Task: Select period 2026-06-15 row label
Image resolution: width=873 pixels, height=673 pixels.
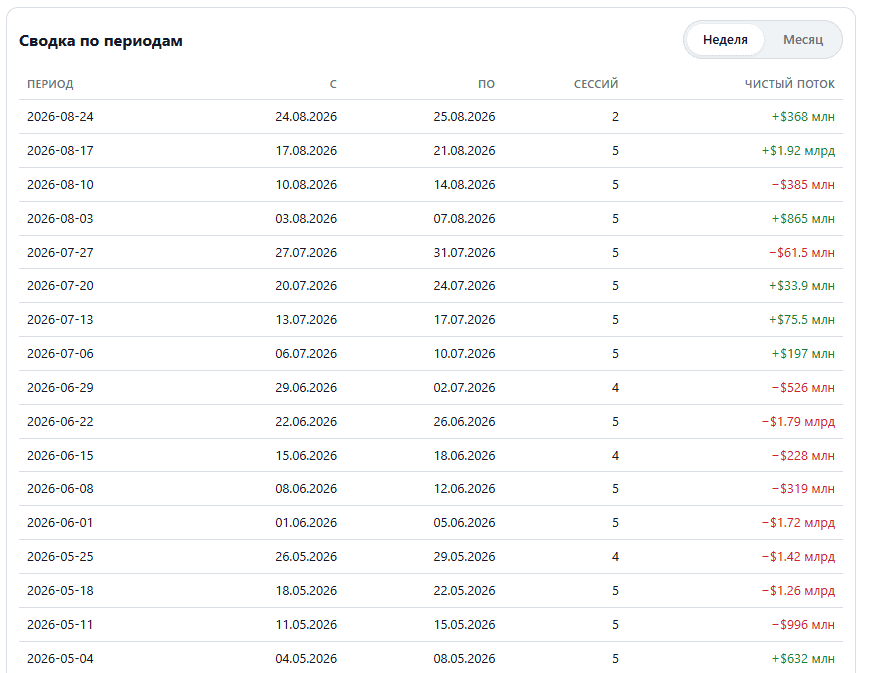Action: click(x=60, y=455)
